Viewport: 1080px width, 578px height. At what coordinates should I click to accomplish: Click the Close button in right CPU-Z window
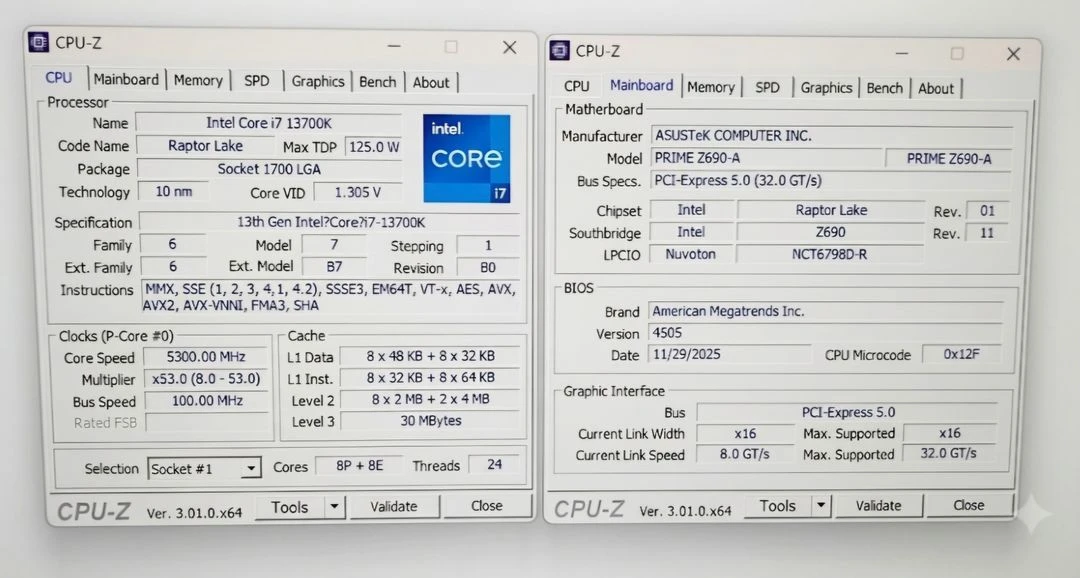(968, 505)
